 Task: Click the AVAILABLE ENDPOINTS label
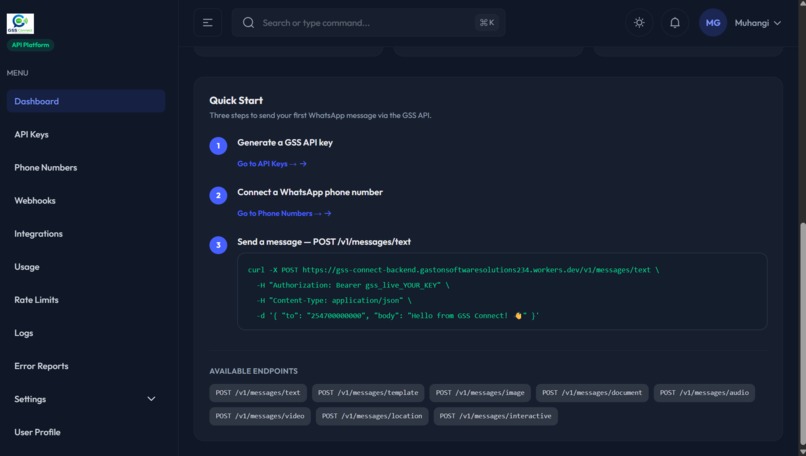point(253,371)
